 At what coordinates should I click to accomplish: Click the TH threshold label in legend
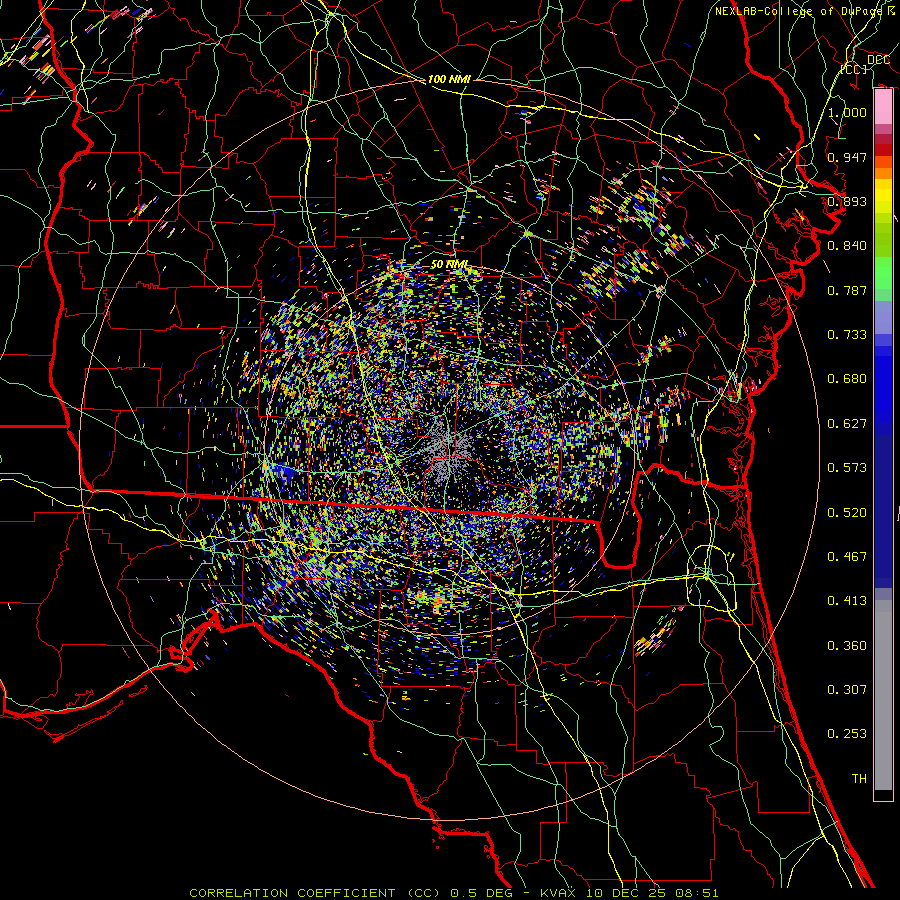[859, 779]
